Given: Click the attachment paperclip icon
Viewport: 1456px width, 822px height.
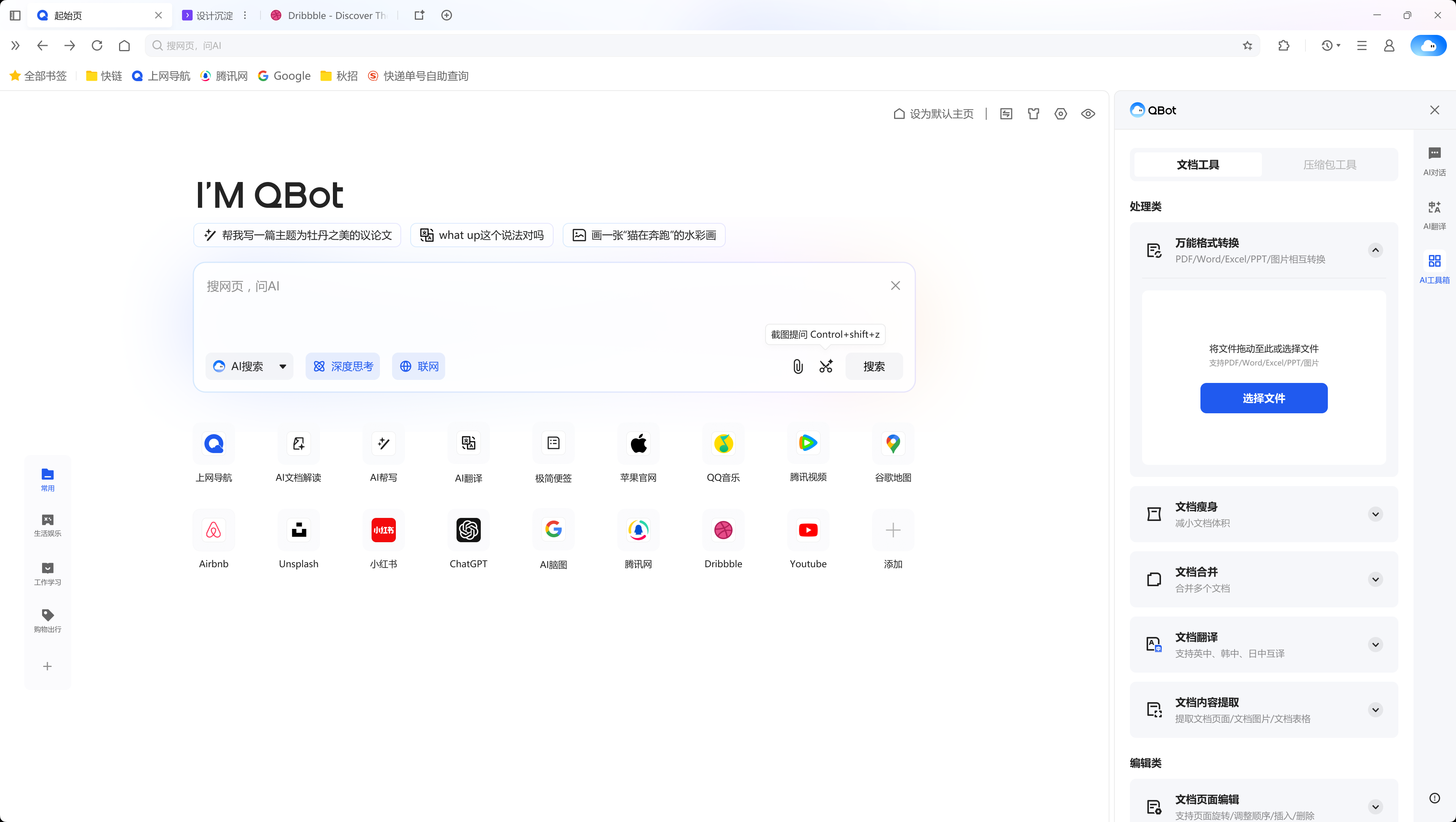Looking at the screenshot, I should [797, 366].
